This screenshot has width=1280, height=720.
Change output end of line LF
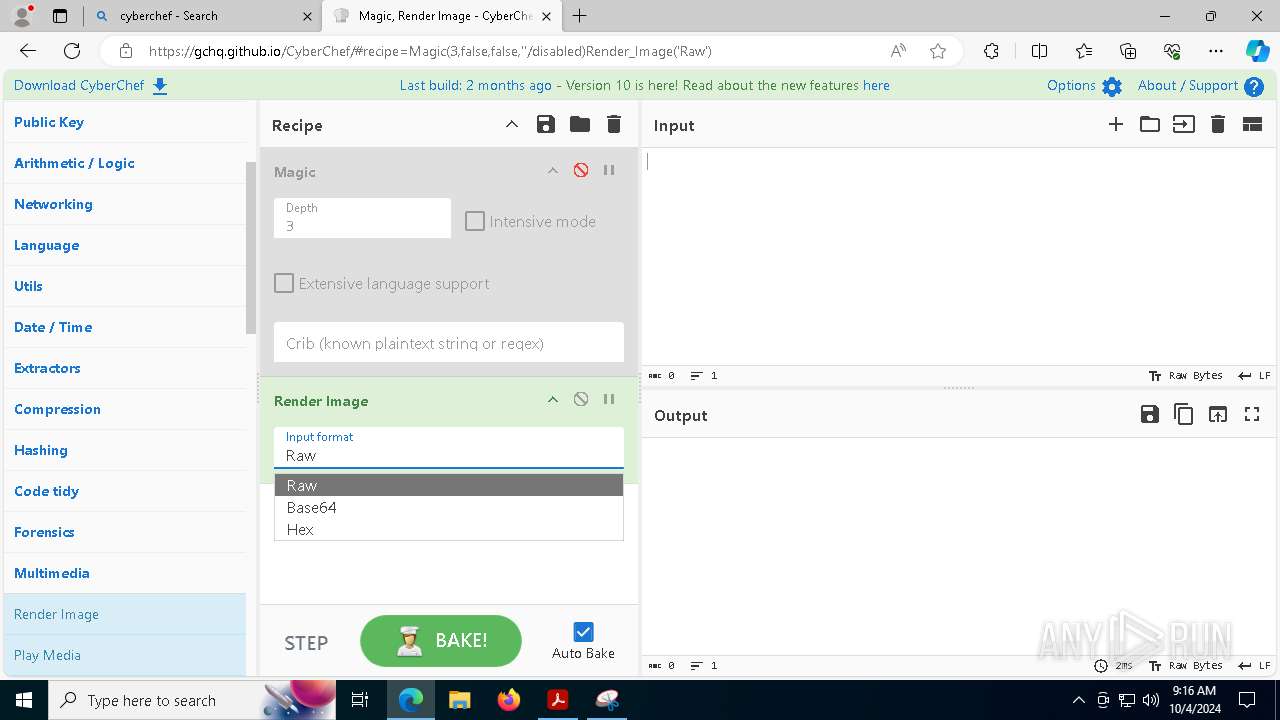[1254, 666]
